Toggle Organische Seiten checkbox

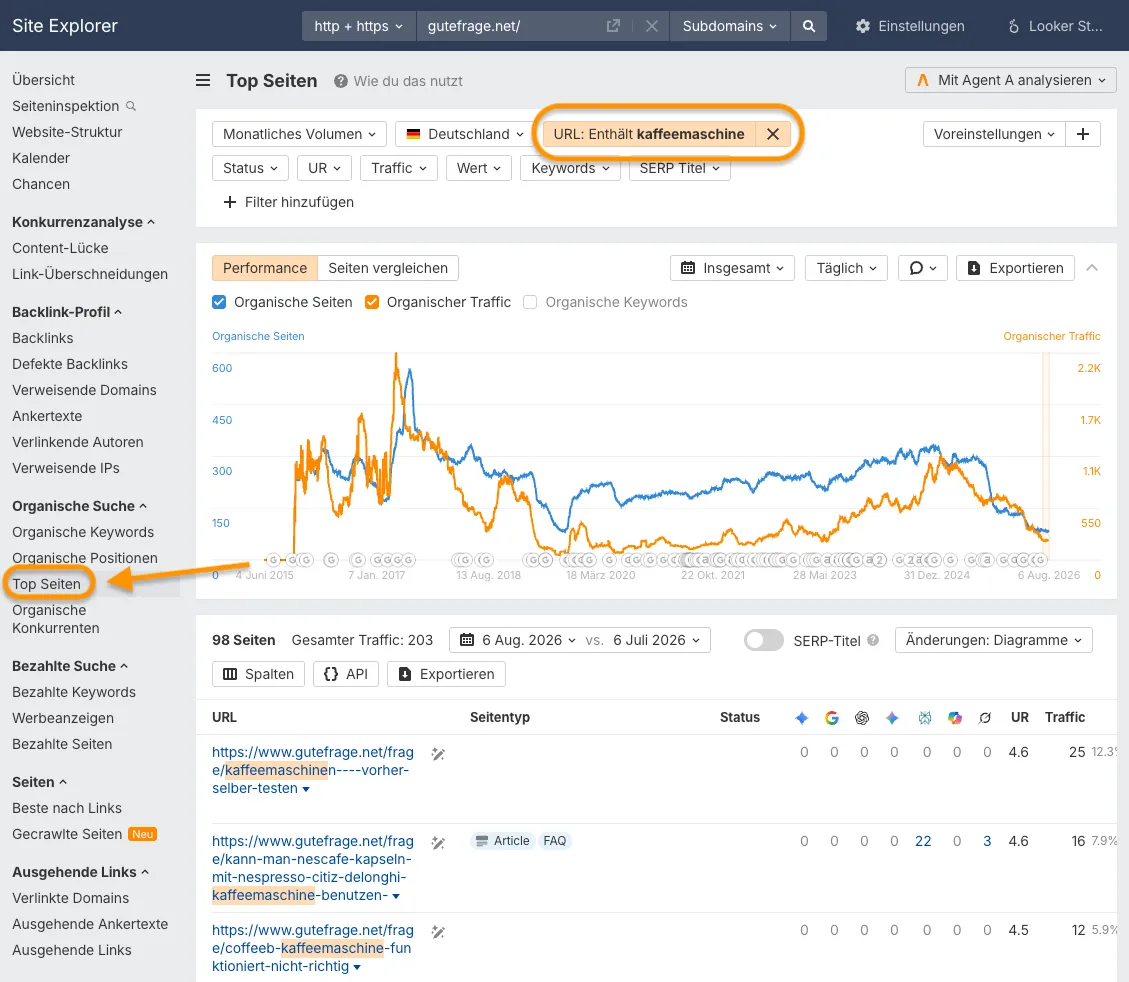click(219, 302)
